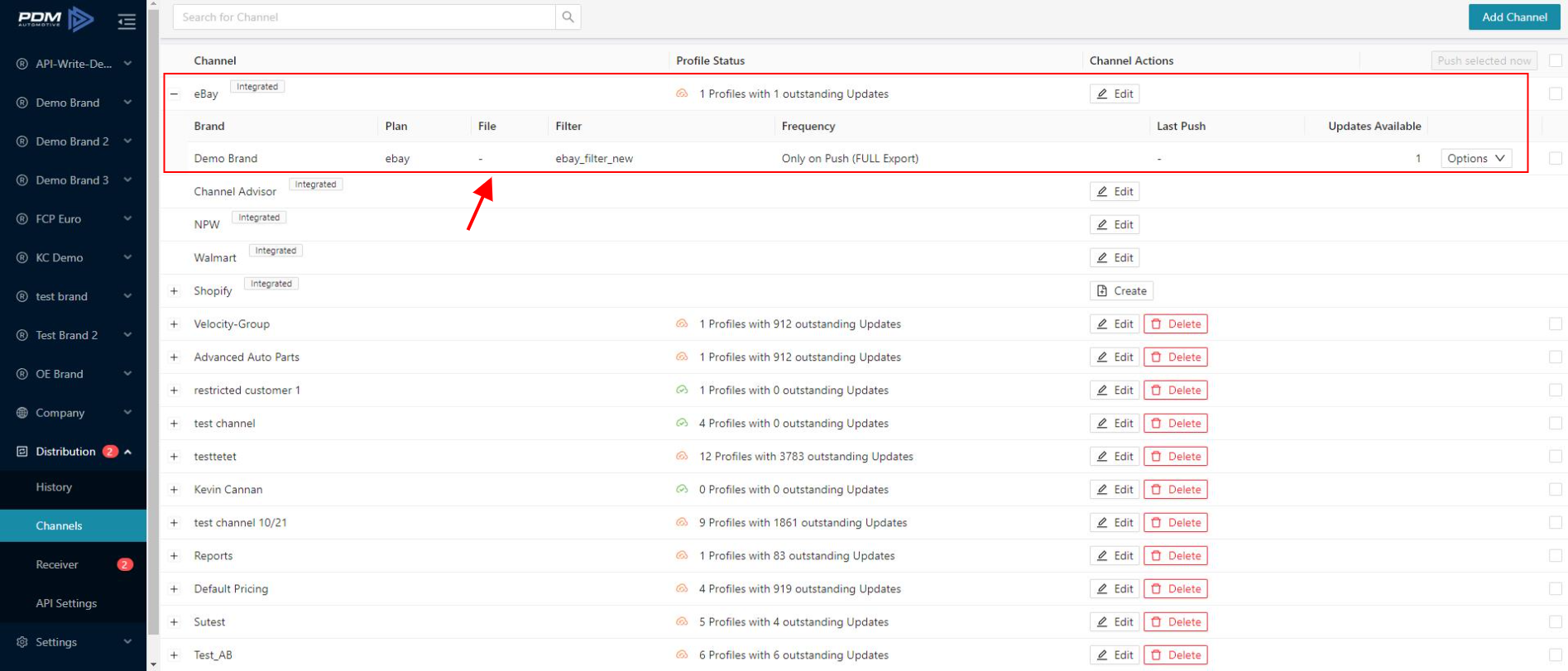The height and width of the screenshot is (671, 1568).
Task: Open the History submenu item
Action: pos(74,487)
